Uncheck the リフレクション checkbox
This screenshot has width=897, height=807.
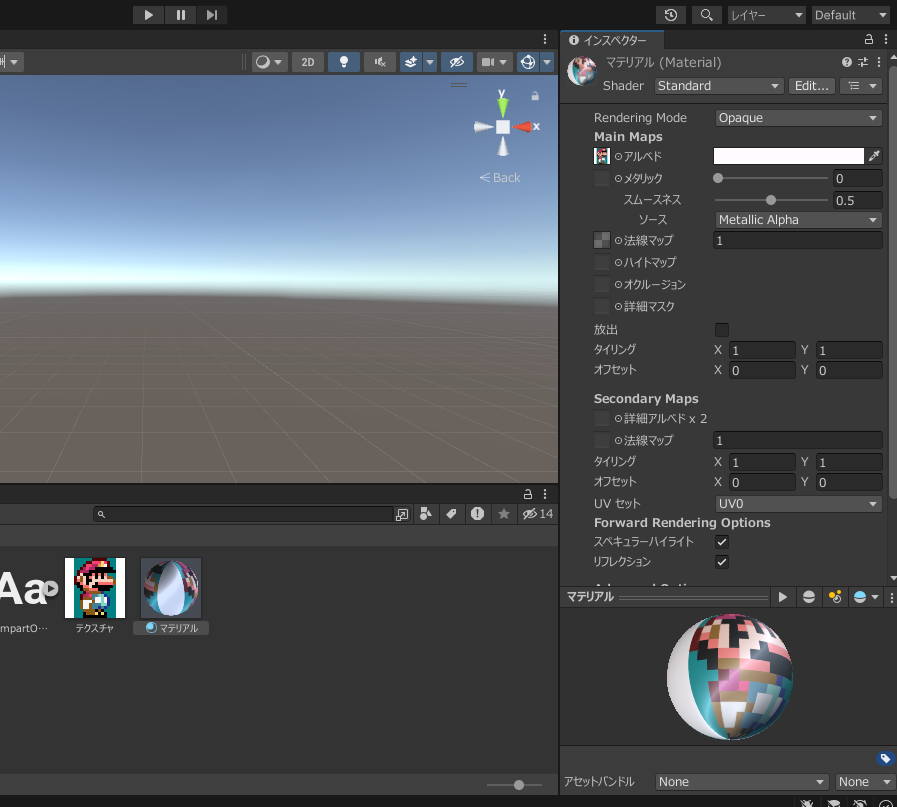721,562
